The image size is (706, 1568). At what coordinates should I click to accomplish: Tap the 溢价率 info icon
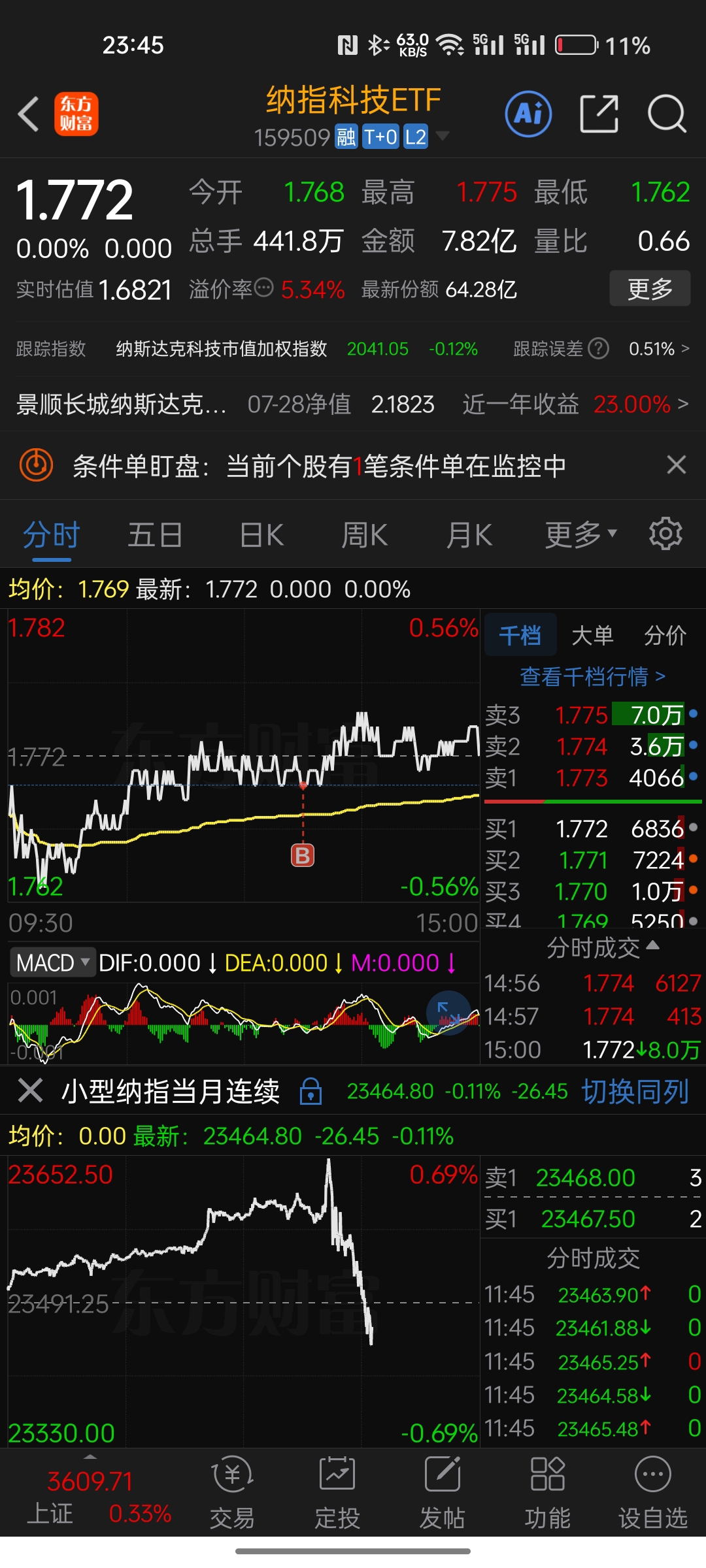(263, 287)
